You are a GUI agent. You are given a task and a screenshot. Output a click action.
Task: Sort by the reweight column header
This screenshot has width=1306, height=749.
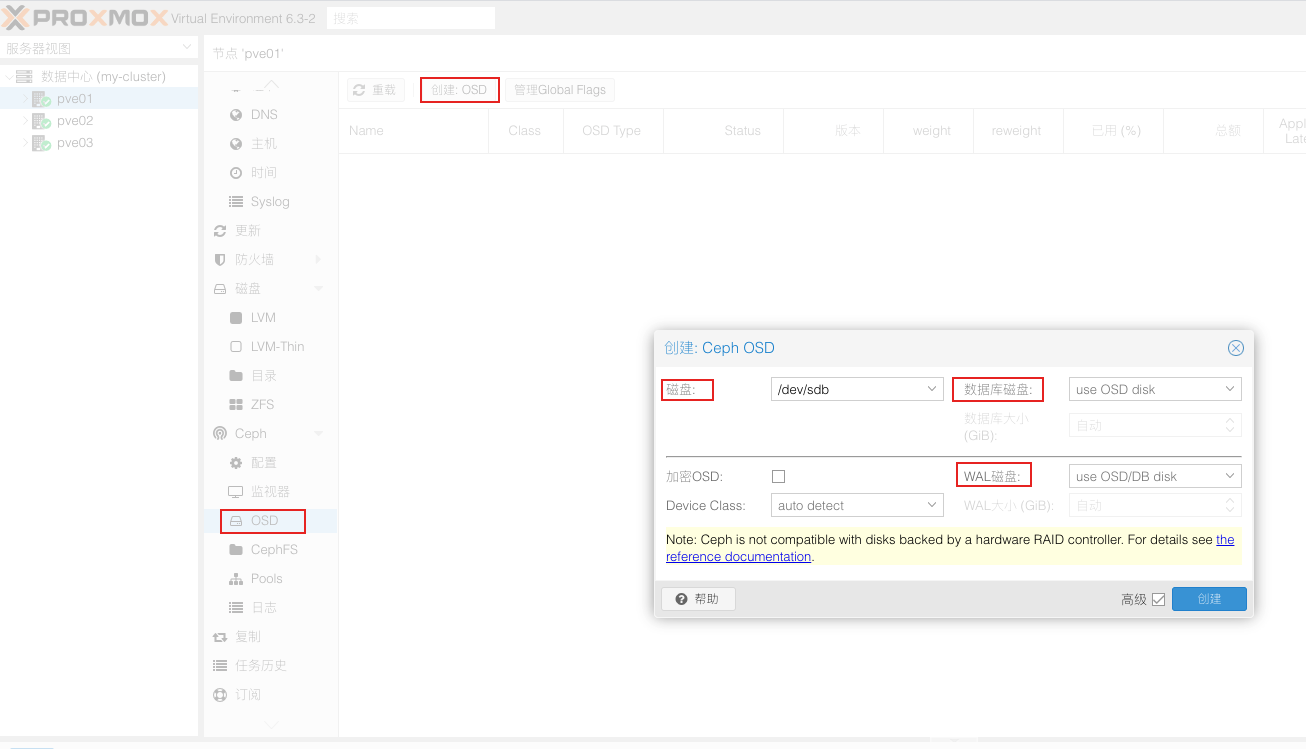(x=1016, y=131)
